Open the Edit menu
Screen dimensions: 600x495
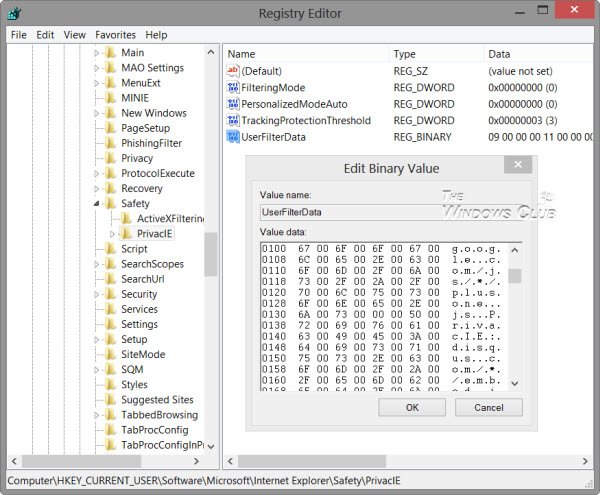coord(45,35)
